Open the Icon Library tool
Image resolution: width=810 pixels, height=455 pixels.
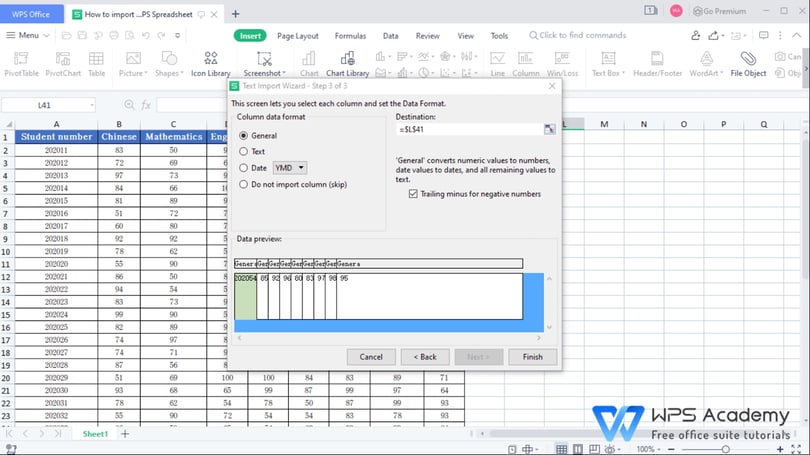click(x=210, y=59)
